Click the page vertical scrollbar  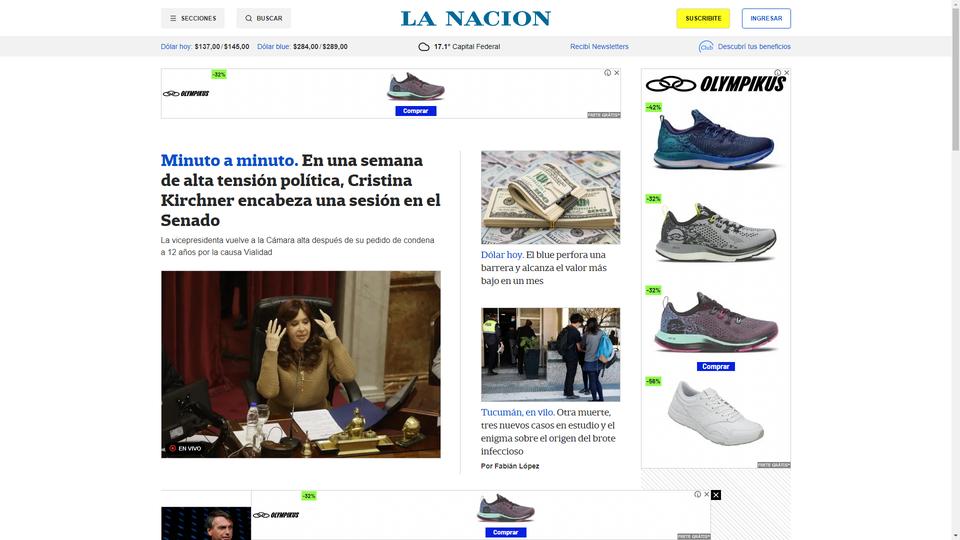955,75
